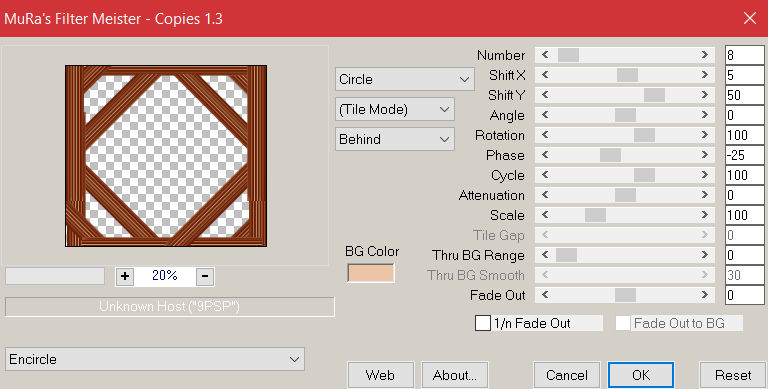The height and width of the screenshot is (389, 768).
Task: Click the Cycle value field
Action: pyautogui.click(x=744, y=175)
